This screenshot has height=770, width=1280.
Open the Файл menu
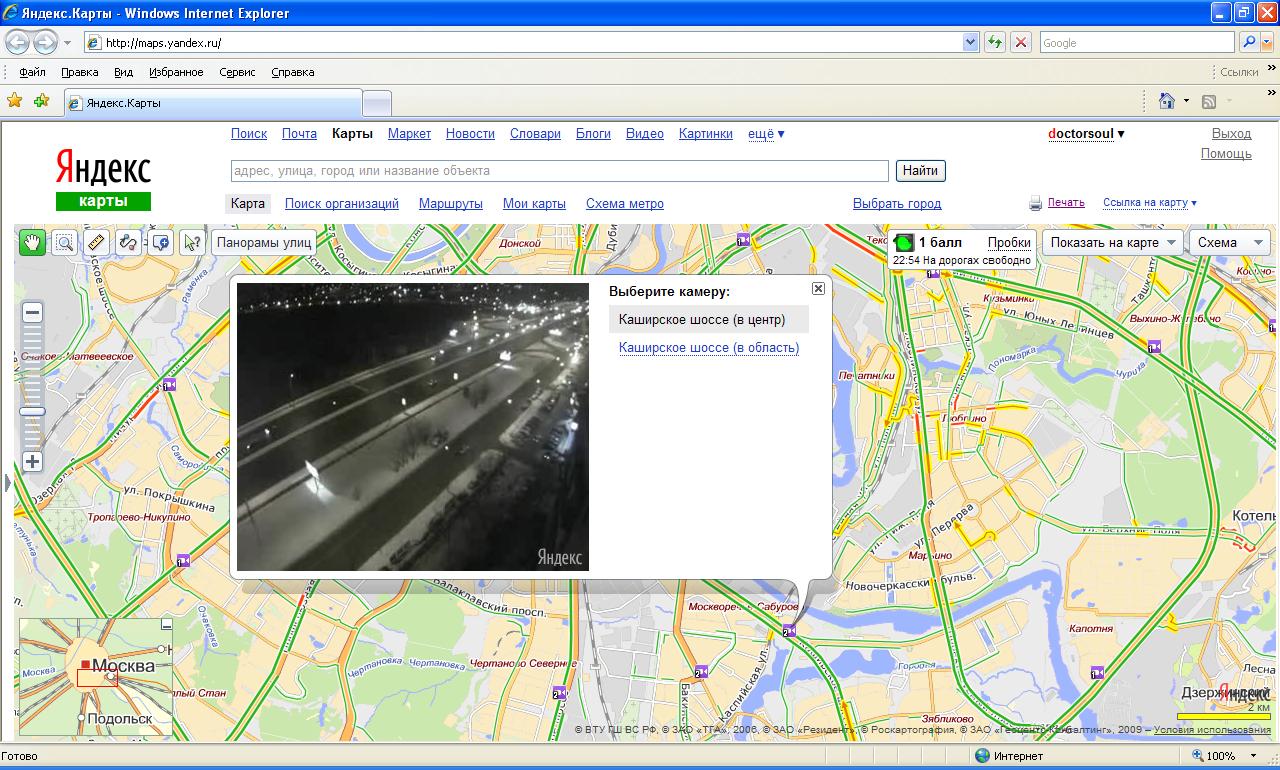pyautogui.click(x=32, y=72)
